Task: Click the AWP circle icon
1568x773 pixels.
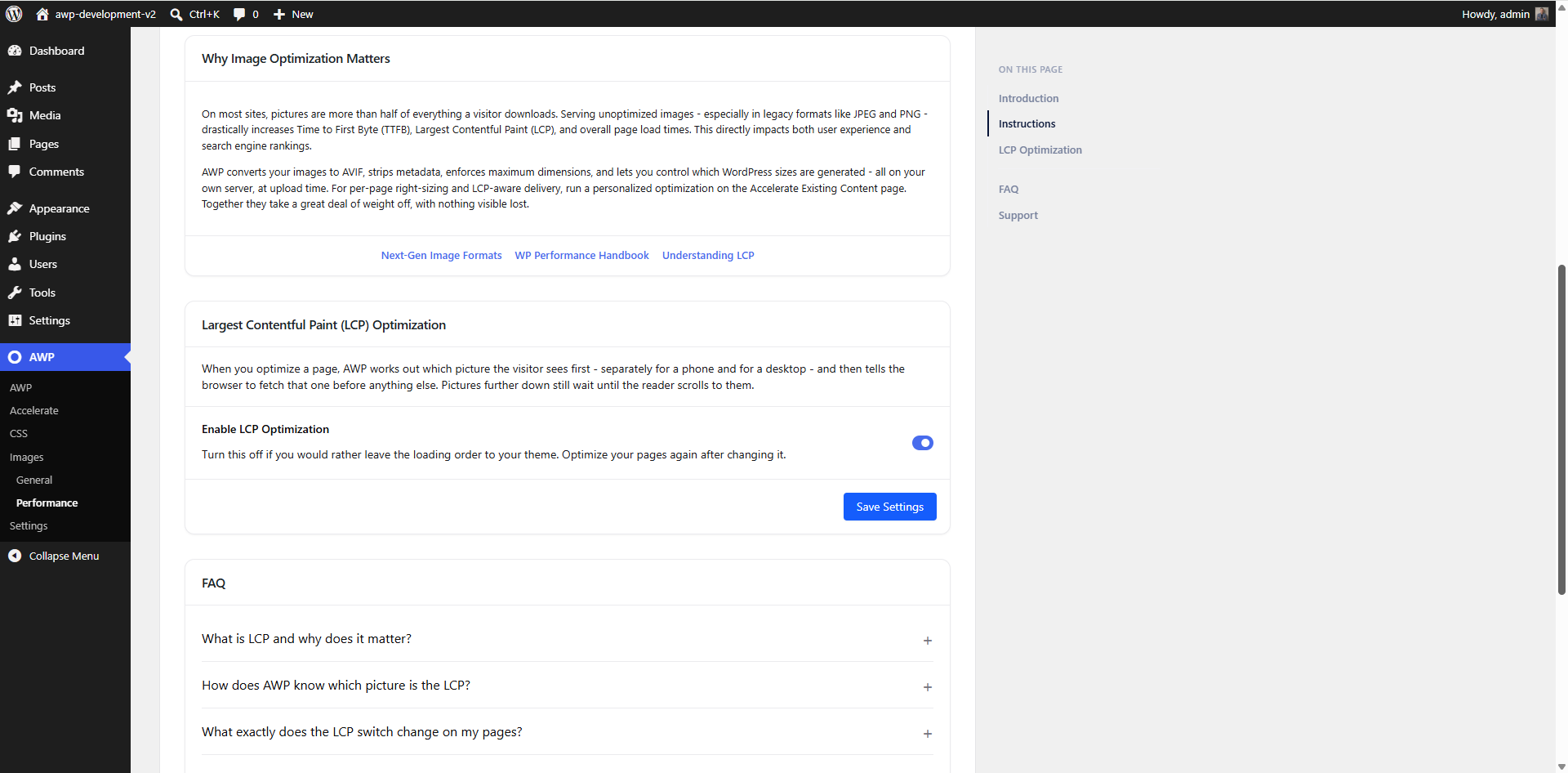Action: coord(15,357)
